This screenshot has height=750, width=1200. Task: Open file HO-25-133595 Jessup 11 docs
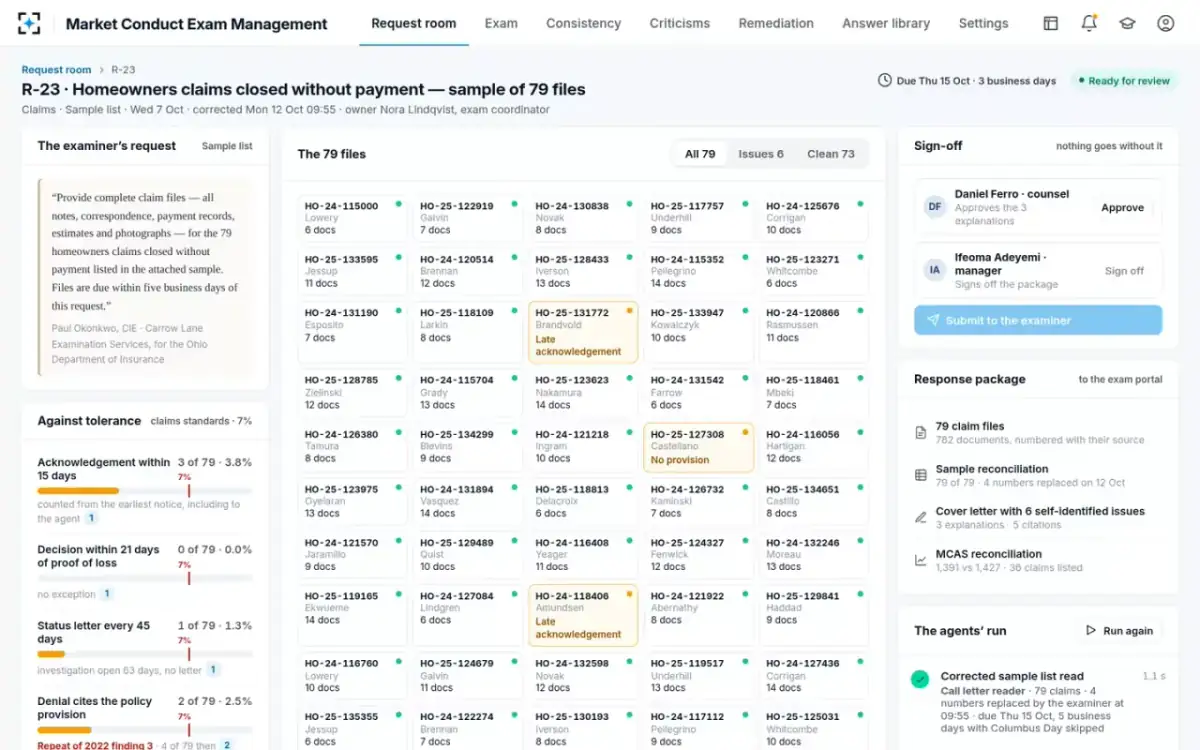352,271
